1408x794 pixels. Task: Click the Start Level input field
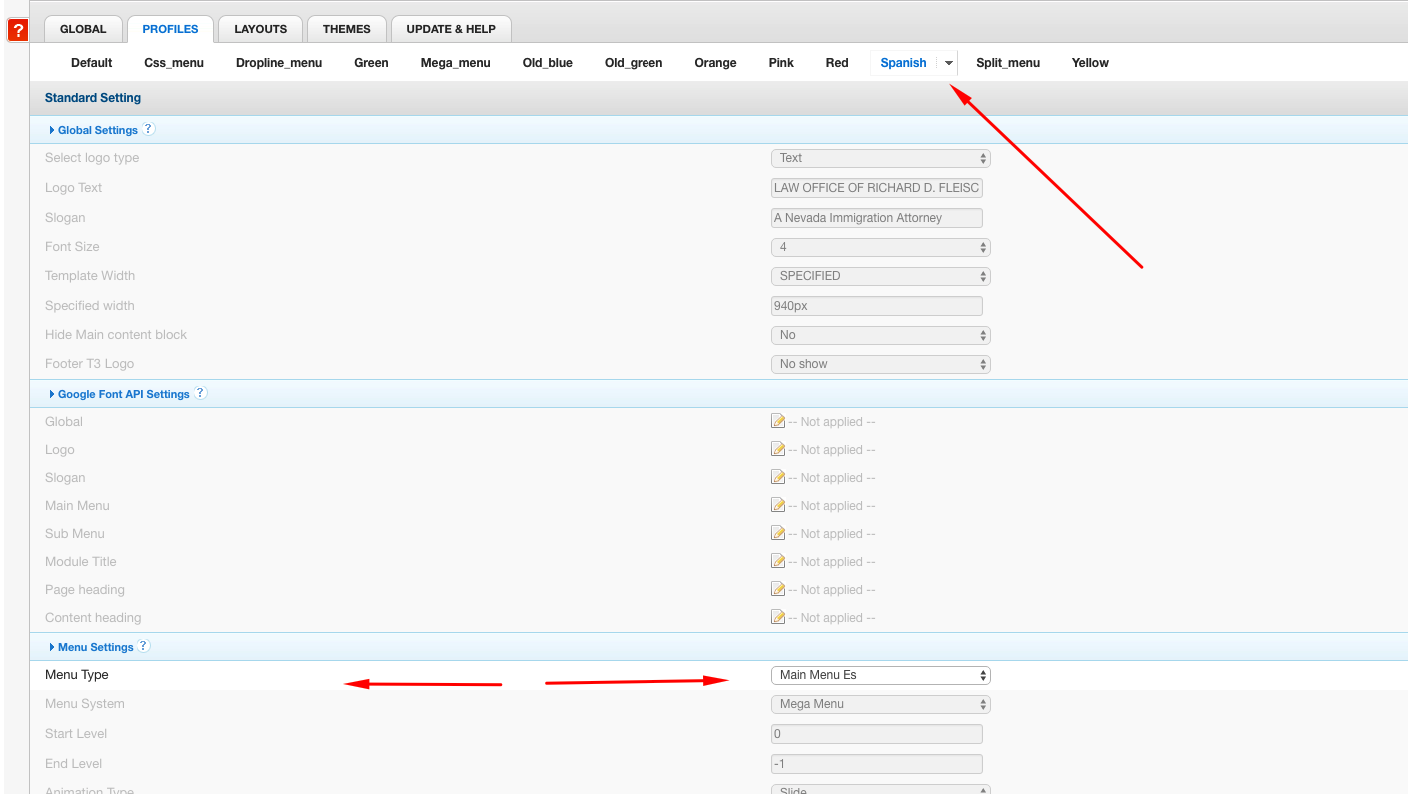(x=877, y=734)
